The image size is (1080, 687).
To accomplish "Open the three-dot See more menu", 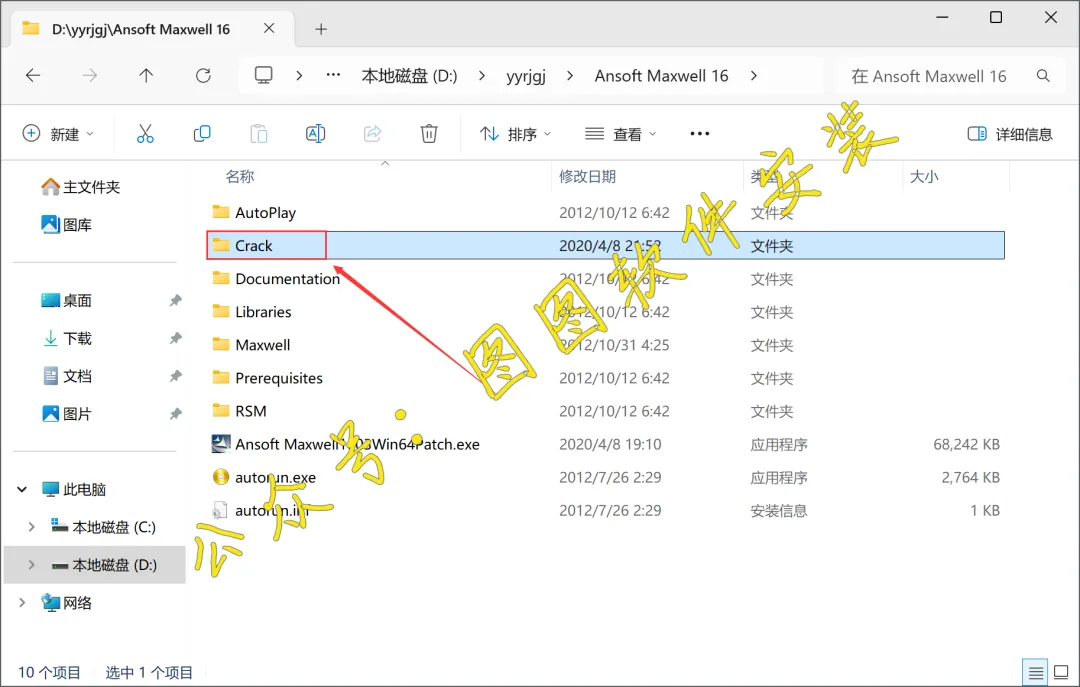I will (700, 134).
